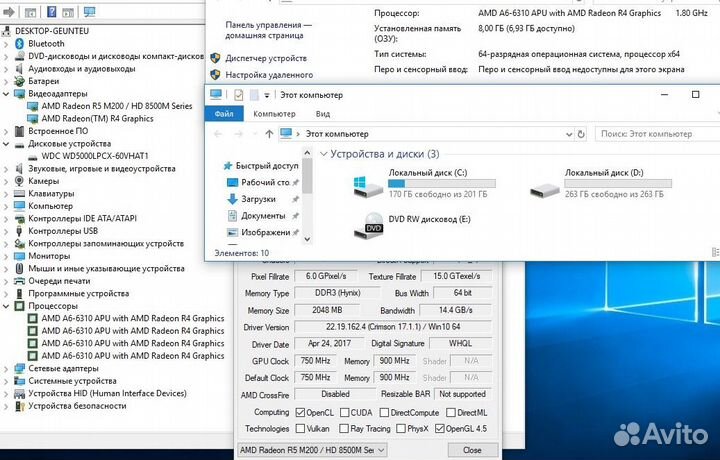The width and height of the screenshot is (720, 460).
Task: Click the Загрузки download arrow icon
Action: (232, 199)
